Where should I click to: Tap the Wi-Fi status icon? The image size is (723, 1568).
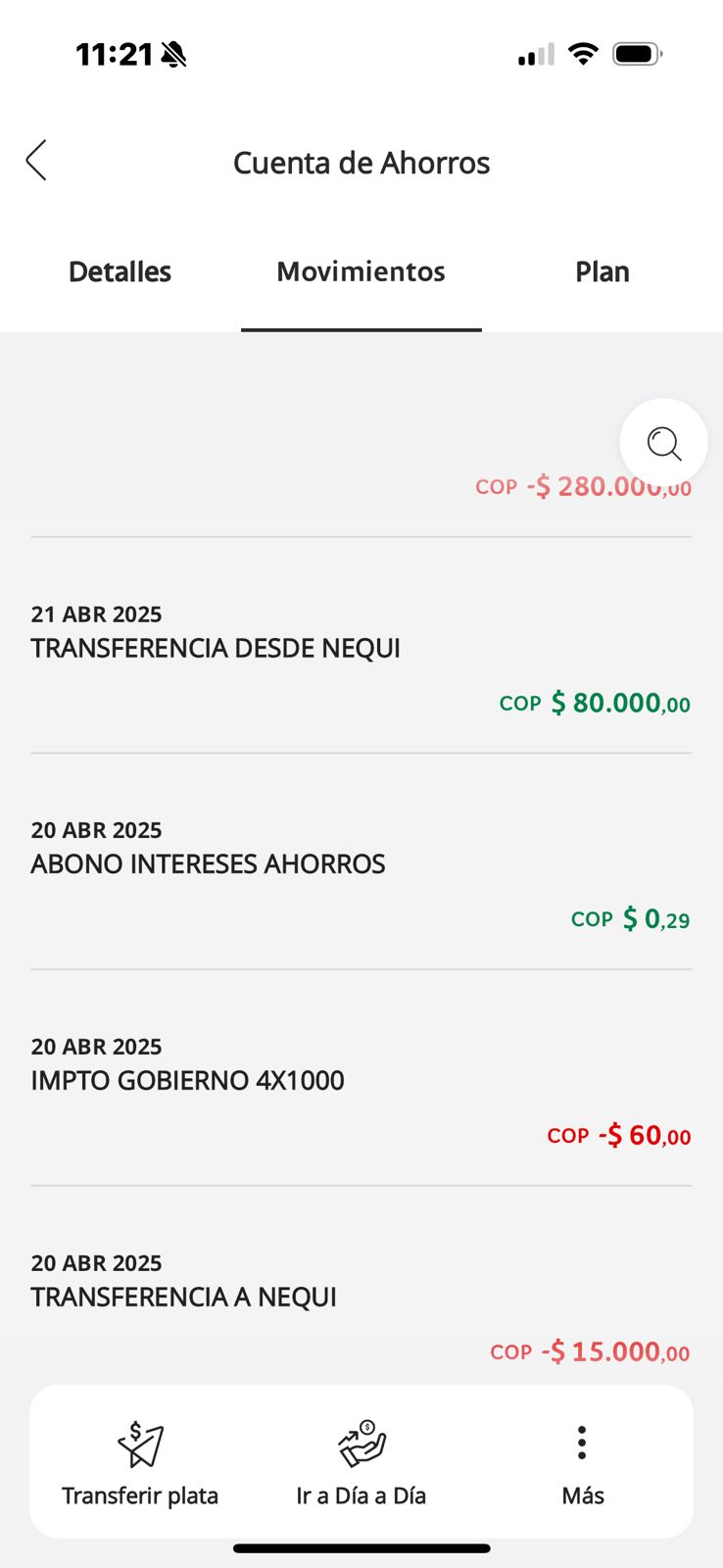583,54
